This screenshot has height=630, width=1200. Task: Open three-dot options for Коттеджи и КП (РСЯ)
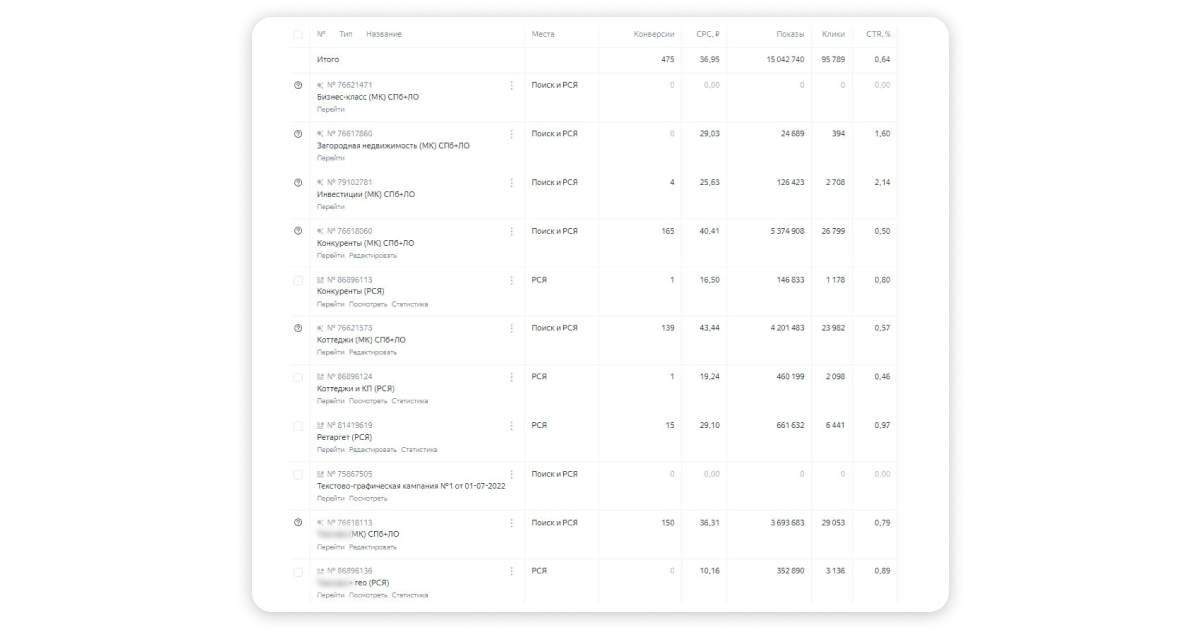(x=512, y=377)
